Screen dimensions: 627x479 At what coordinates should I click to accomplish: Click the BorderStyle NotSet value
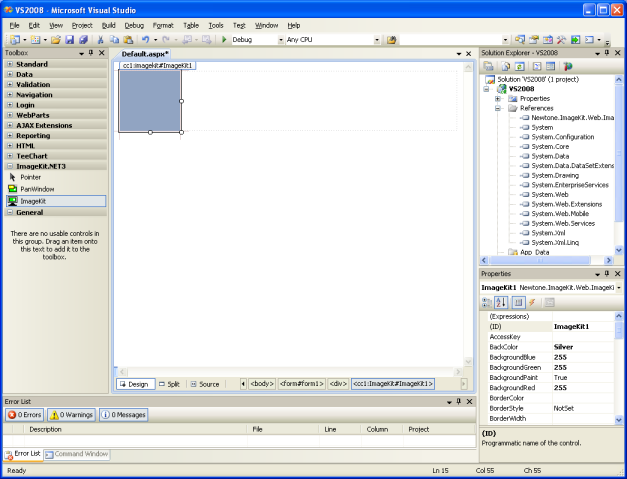coord(583,408)
